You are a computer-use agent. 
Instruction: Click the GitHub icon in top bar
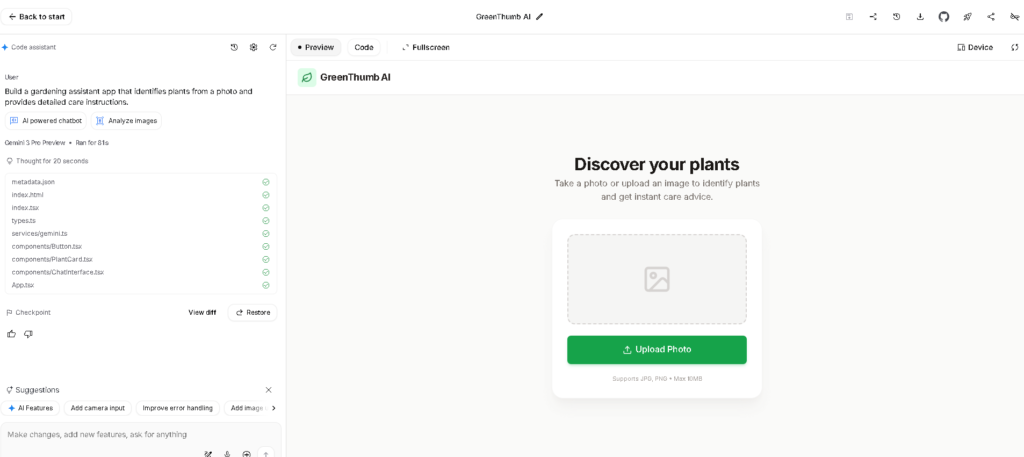click(x=943, y=17)
